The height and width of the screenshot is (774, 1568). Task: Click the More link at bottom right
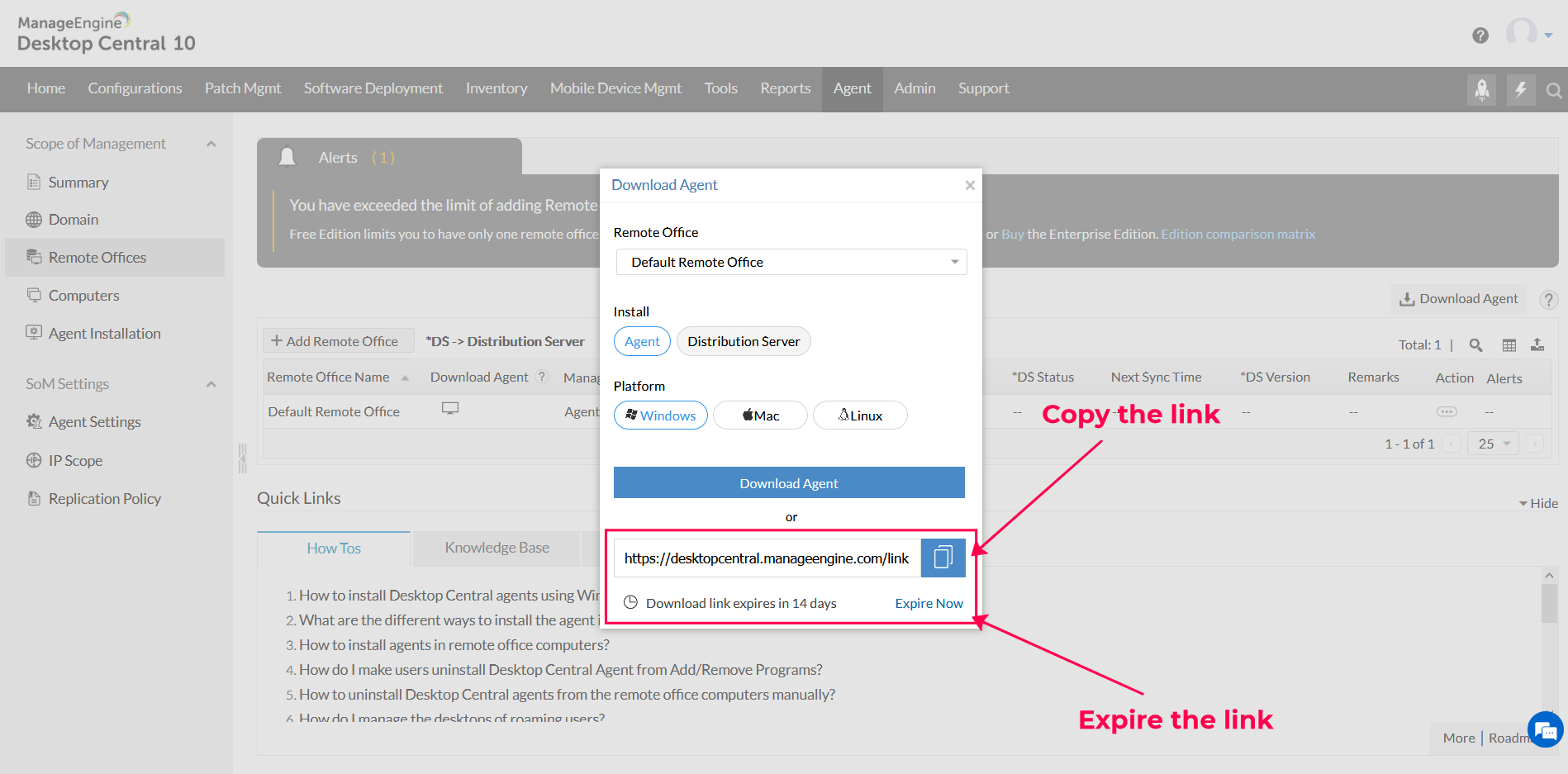(x=1459, y=738)
